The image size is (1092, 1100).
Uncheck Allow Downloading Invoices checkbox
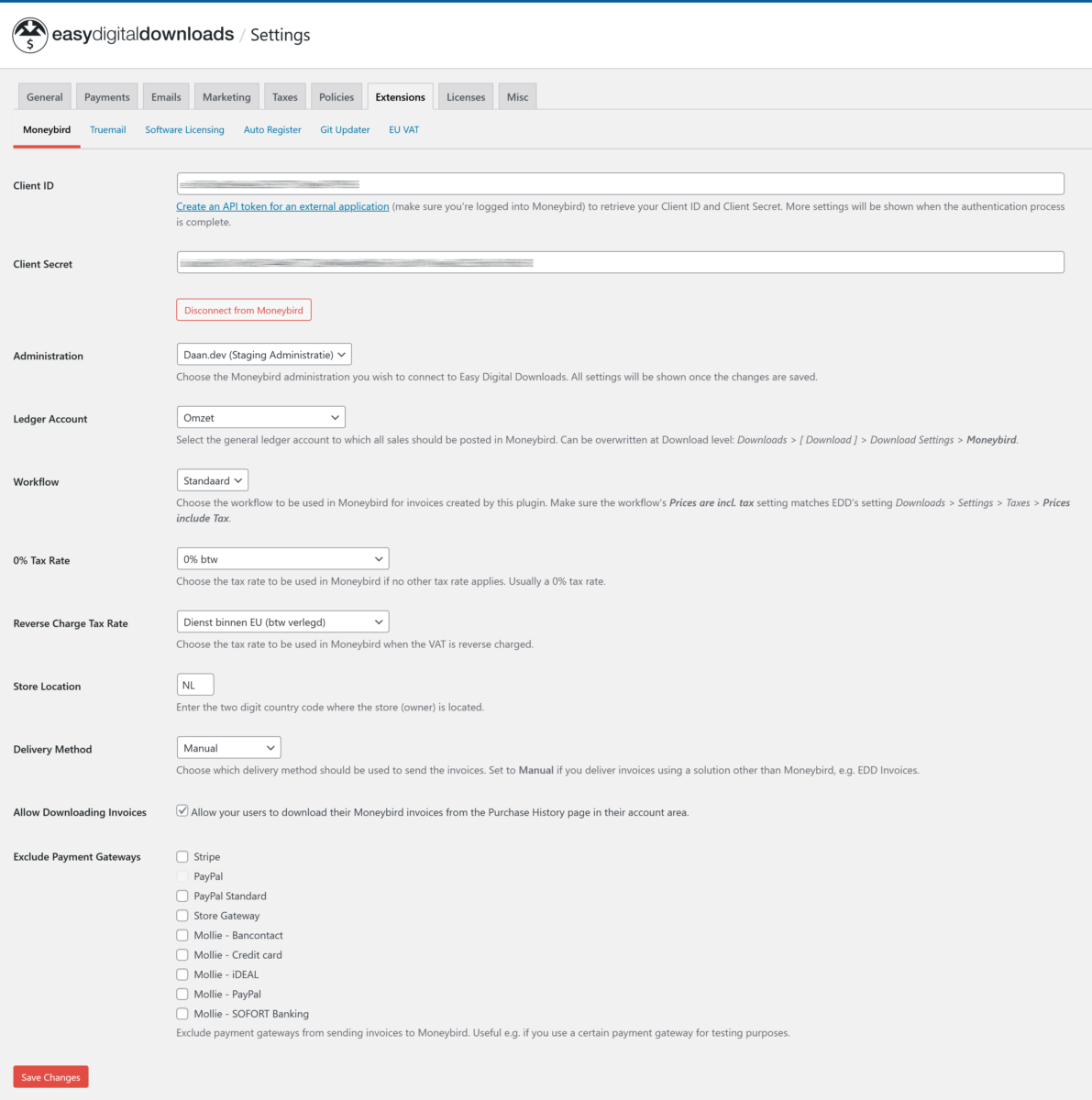182,811
